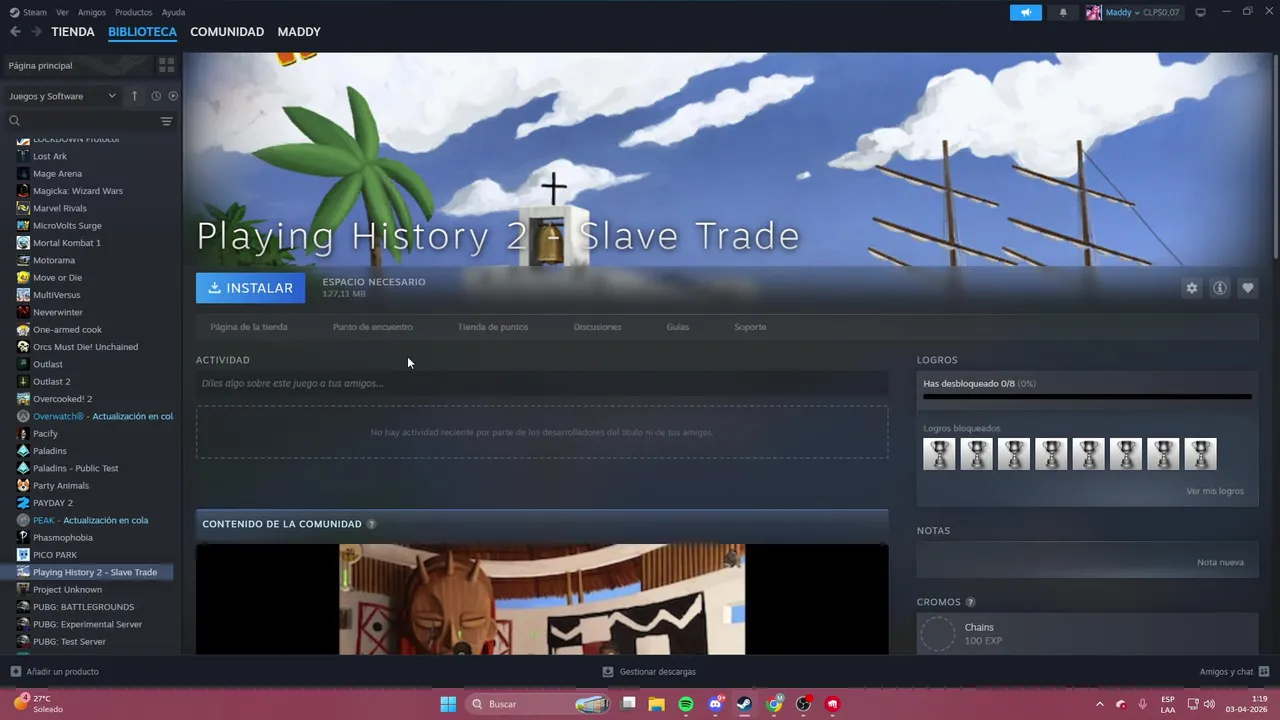Show ready-to-play filter icon
The image size is (1280, 720).
(173, 96)
